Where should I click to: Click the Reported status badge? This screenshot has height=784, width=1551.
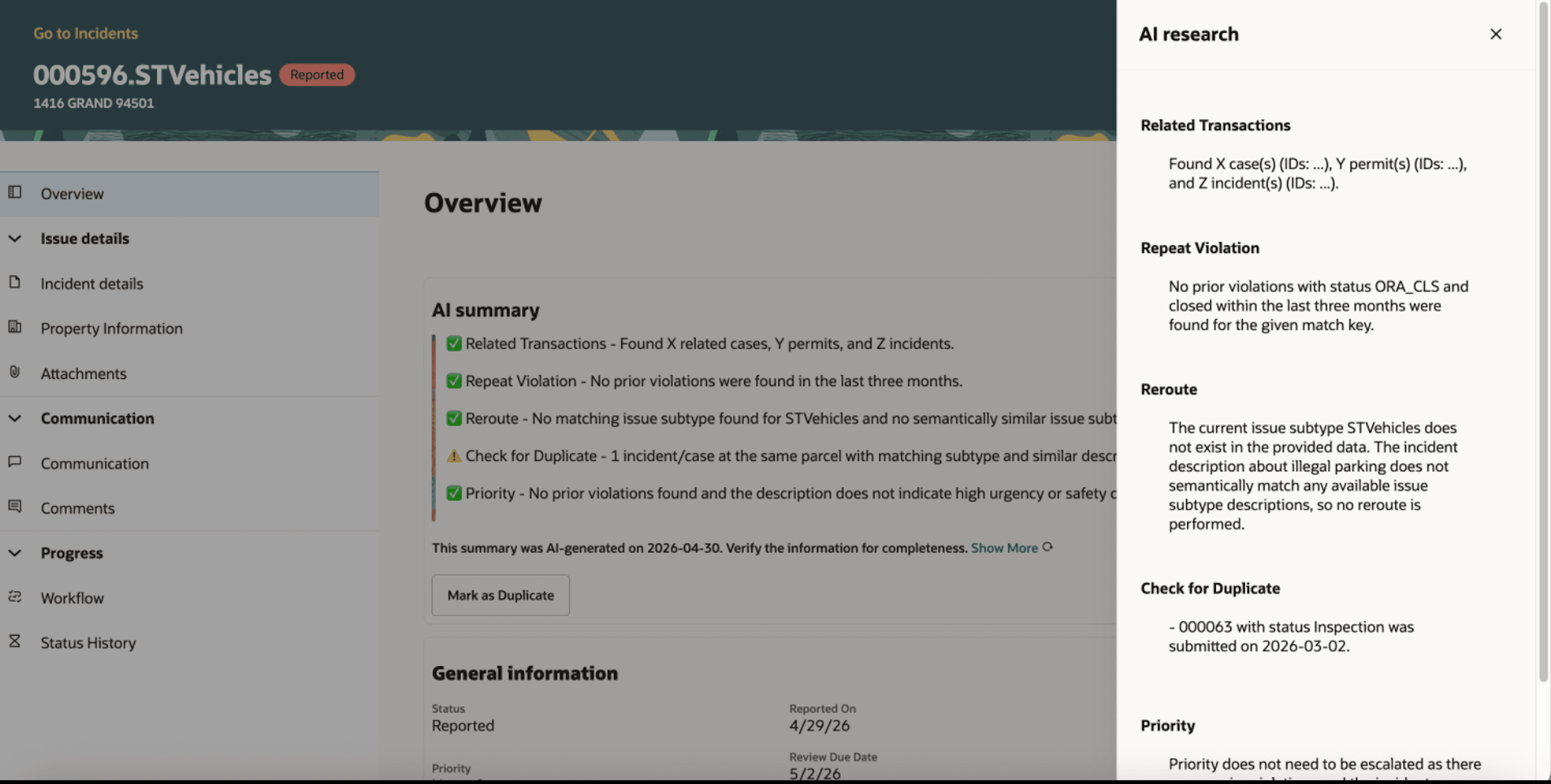pyautogui.click(x=317, y=74)
